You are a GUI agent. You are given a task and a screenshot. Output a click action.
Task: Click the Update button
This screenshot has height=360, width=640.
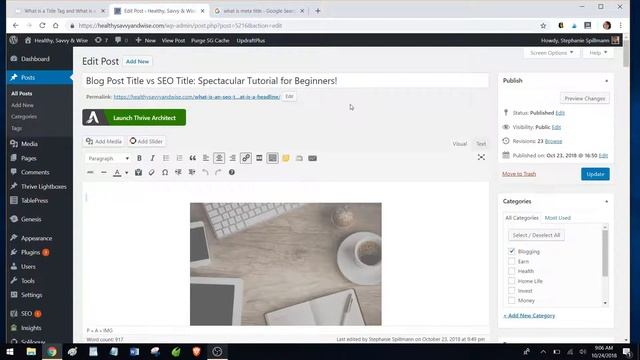[595, 174]
